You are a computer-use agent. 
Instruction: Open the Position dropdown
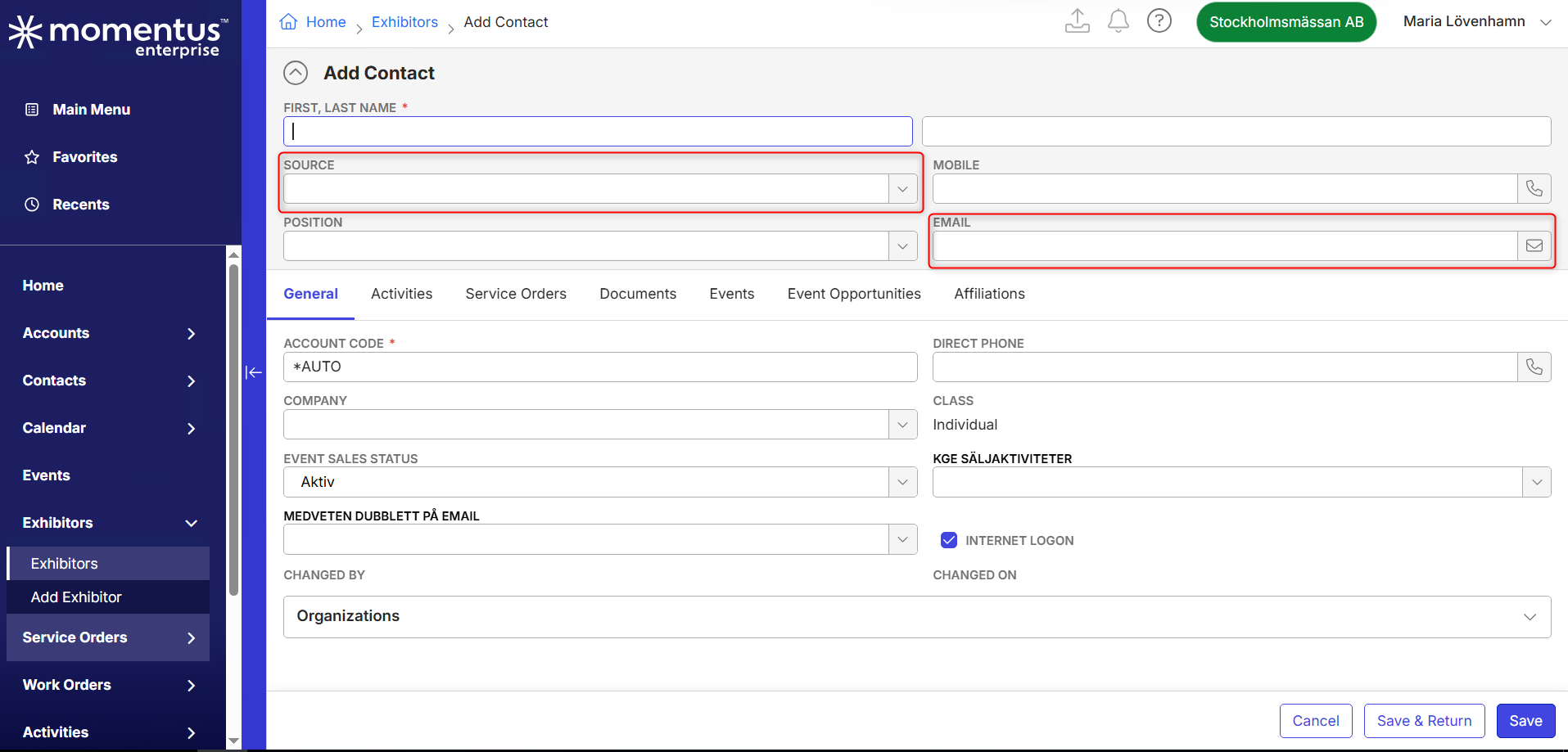[902, 246]
